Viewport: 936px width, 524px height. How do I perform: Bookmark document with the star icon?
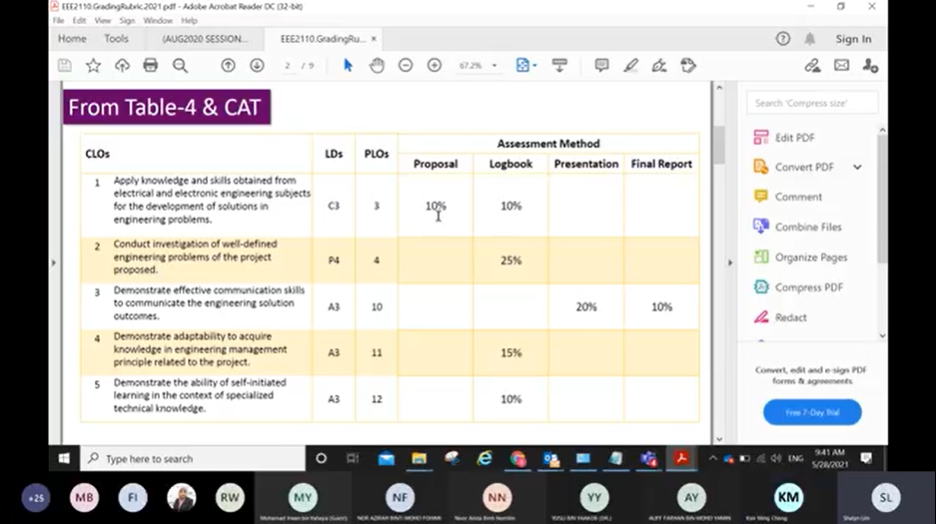click(x=93, y=66)
